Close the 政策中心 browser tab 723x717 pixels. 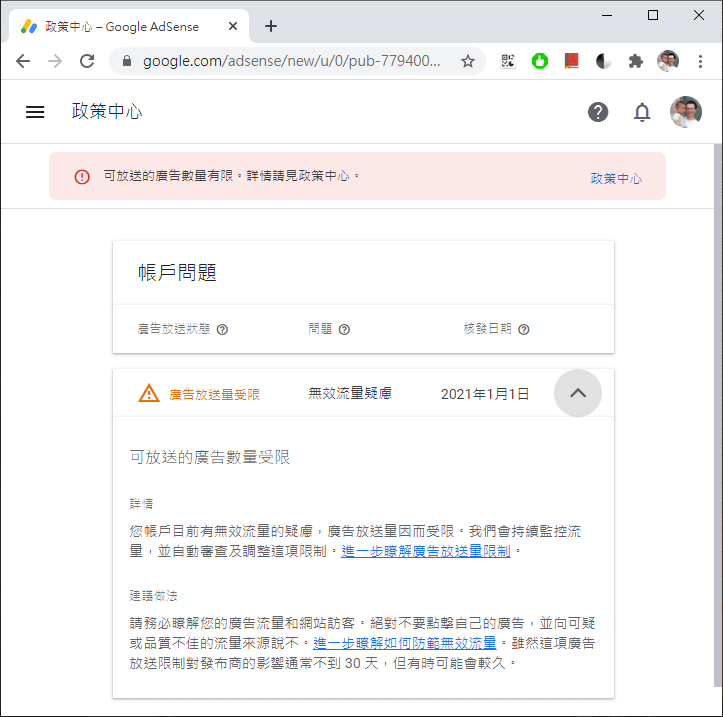coord(233,26)
